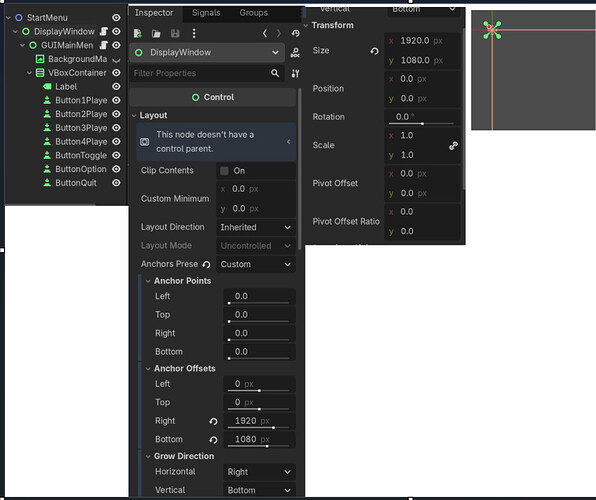This screenshot has width=596, height=500.
Task: Click the save resource floppy icon
Action: pyautogui.click(x=175, y=33)
